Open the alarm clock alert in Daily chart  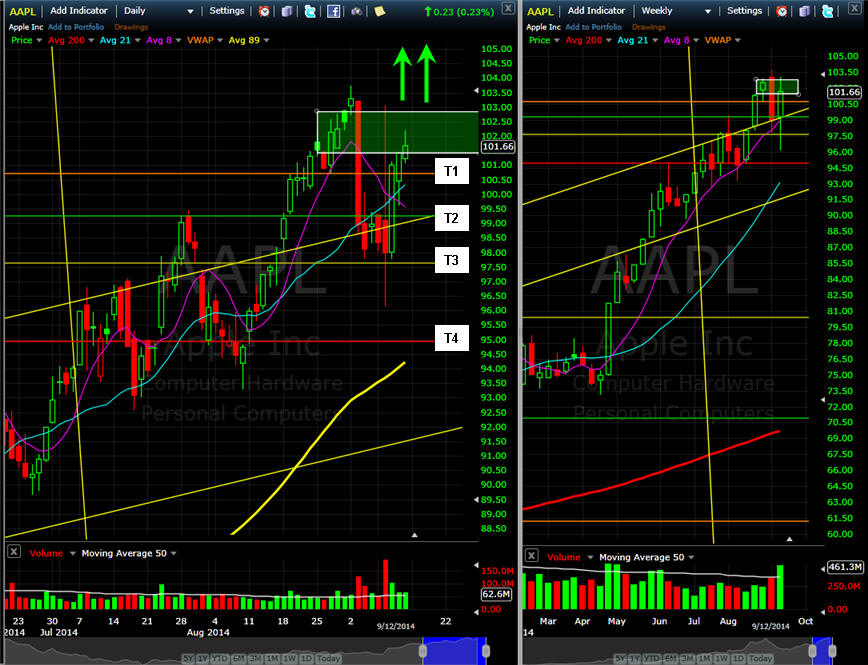pyautogui.click(x=264, y=11)
